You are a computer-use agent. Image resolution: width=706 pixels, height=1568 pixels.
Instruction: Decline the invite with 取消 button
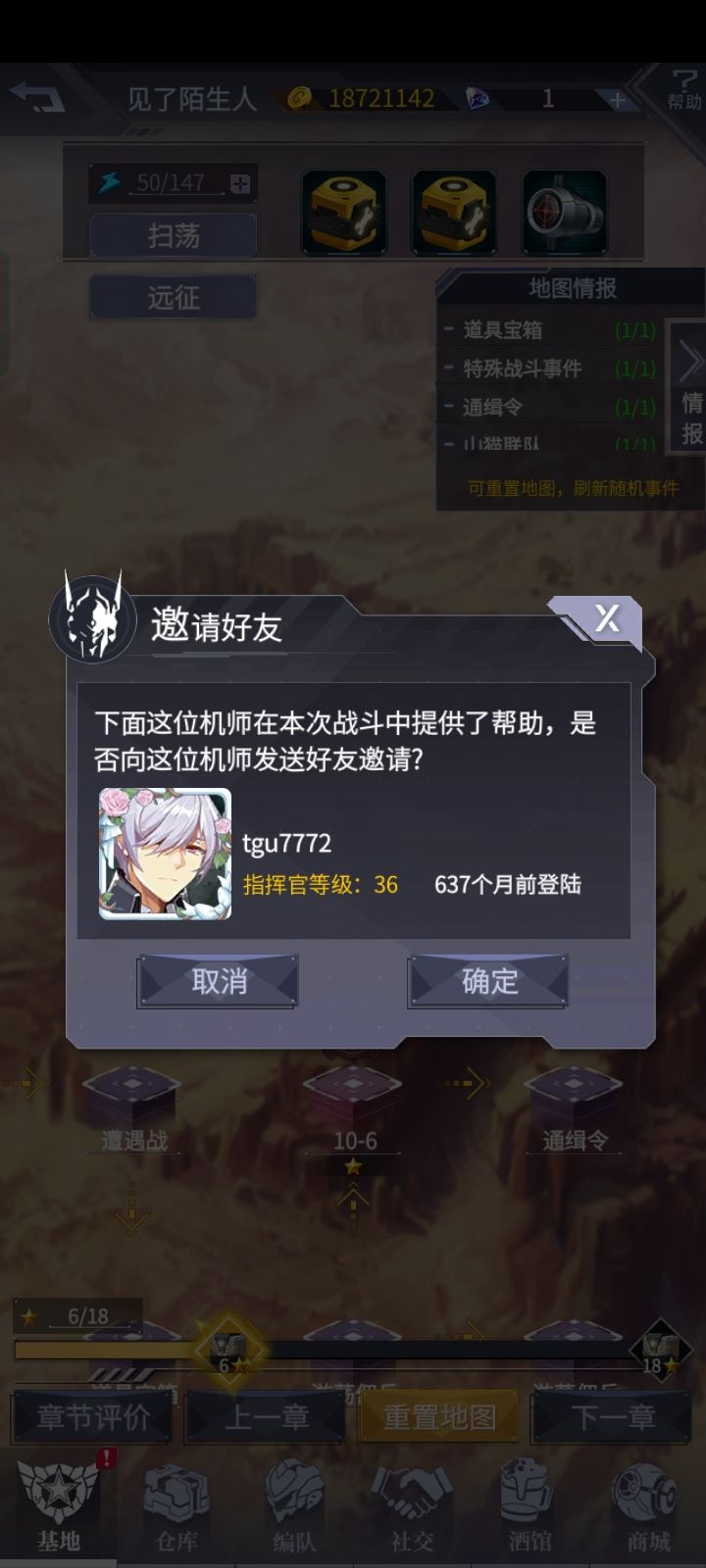pyautogui.click(x=218, y=981)
